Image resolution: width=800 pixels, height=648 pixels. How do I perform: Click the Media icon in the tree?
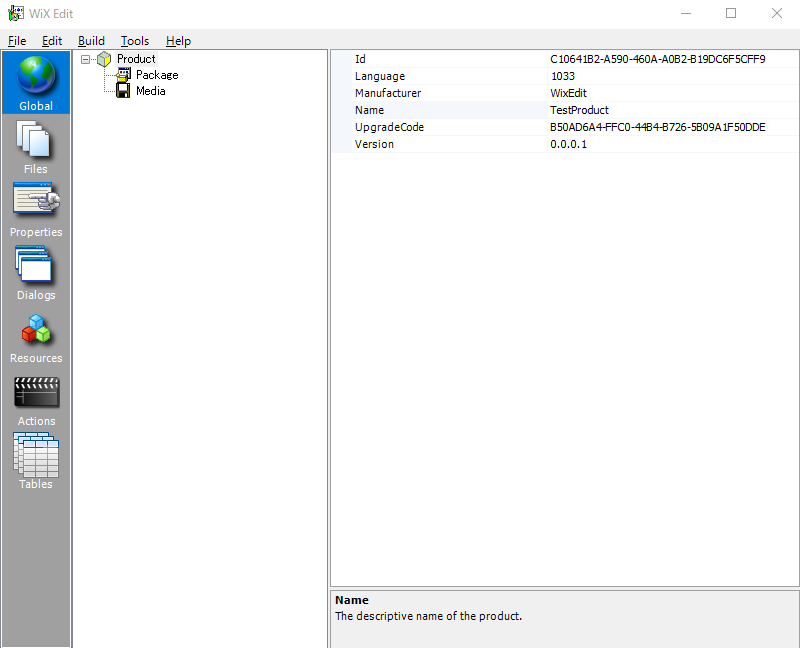pos(124,90)
